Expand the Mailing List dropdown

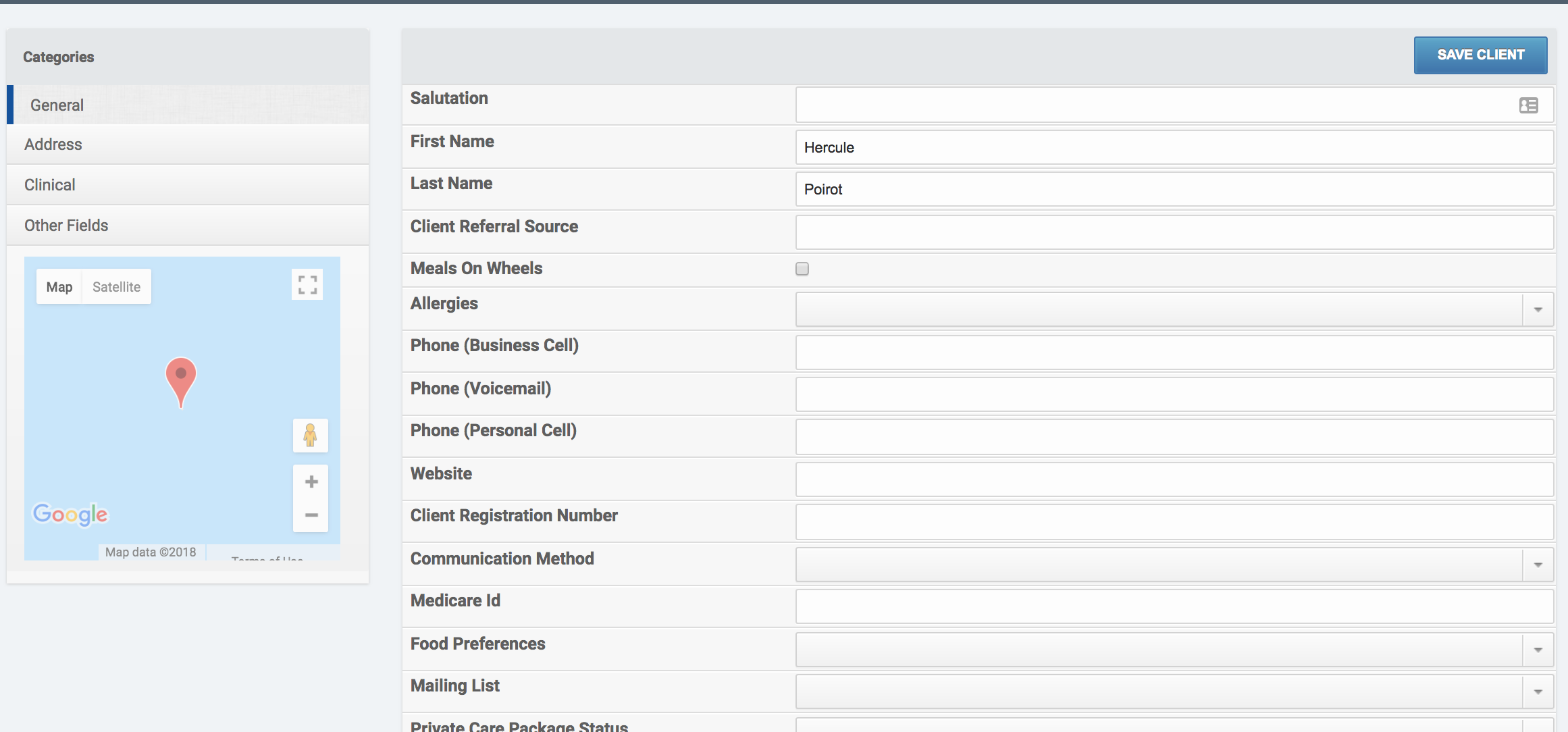pyautogui.click(x=1538, y=692)
